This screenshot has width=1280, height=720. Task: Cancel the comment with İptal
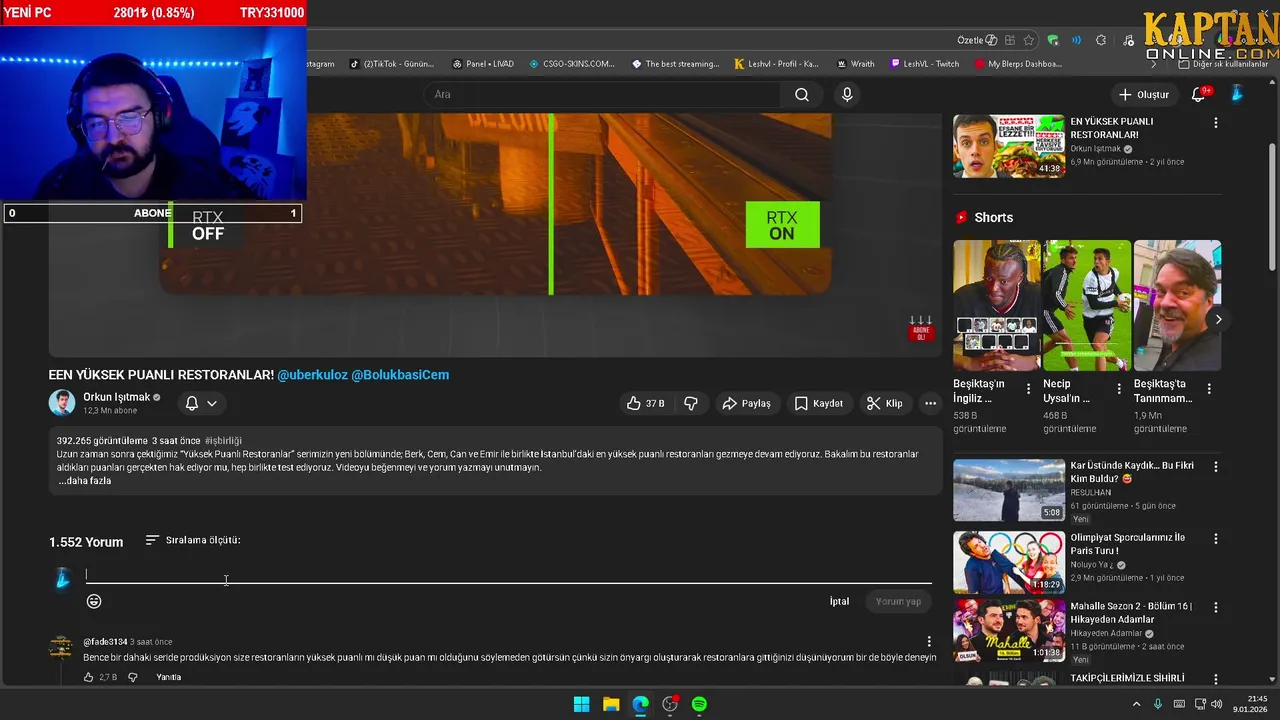click(x=839, y=601)
